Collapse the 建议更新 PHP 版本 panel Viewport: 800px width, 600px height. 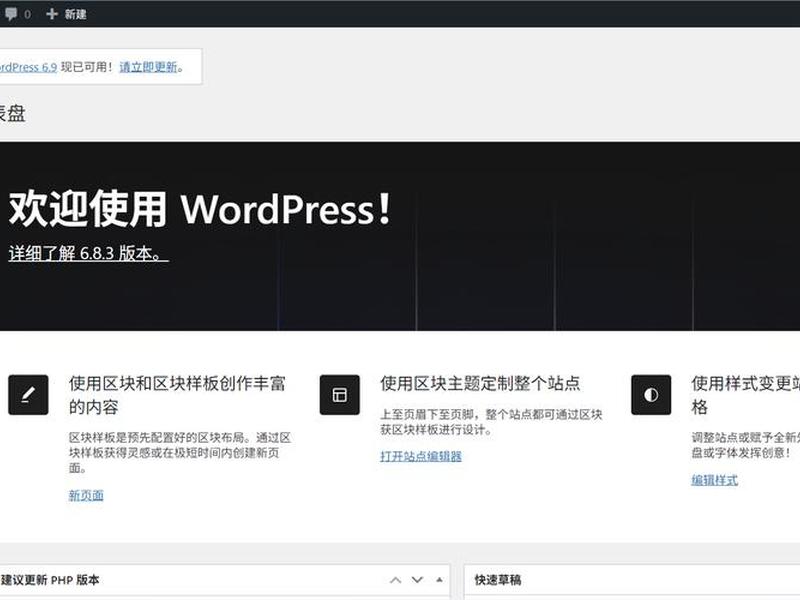pos(439,580)
